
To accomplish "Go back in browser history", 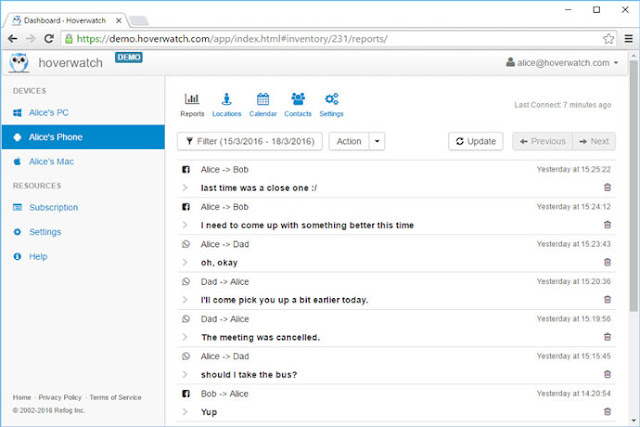I will click(13, 39).
